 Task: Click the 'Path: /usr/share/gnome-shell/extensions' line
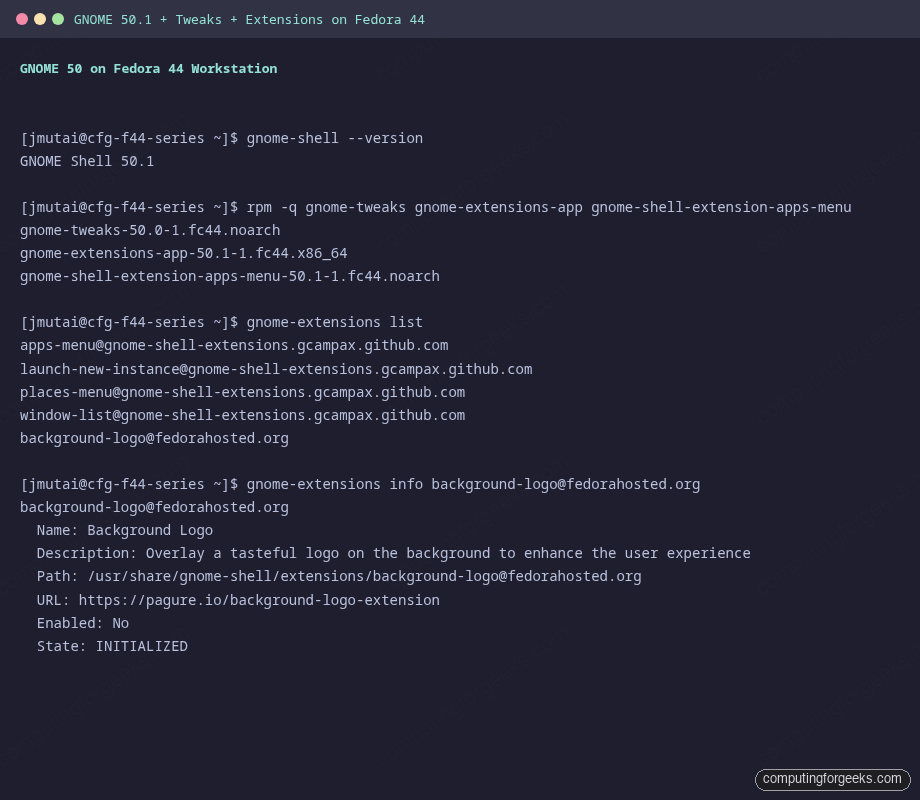click(x=339, y=576)
